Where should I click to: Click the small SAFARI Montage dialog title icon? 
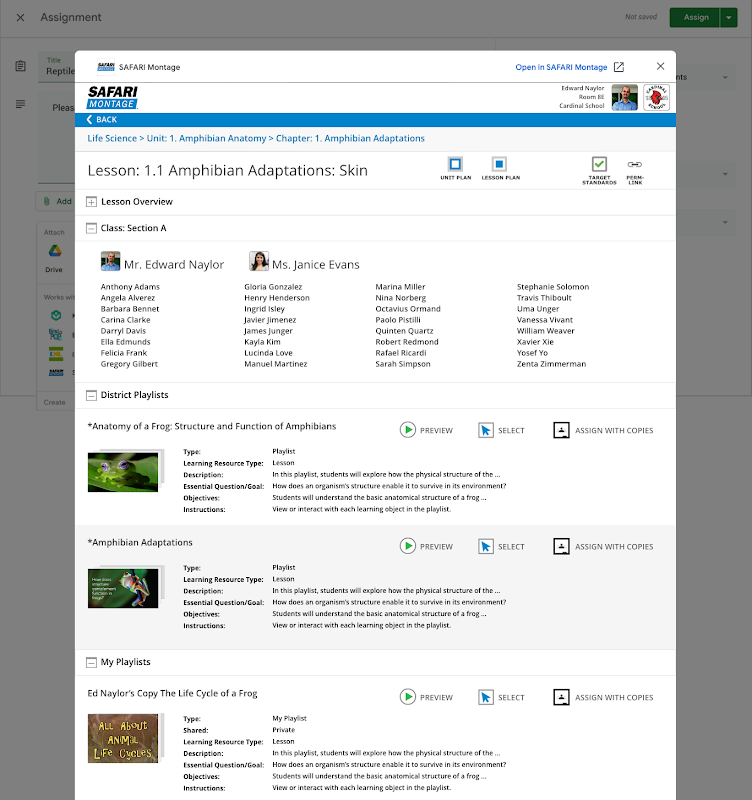[106, 67]
